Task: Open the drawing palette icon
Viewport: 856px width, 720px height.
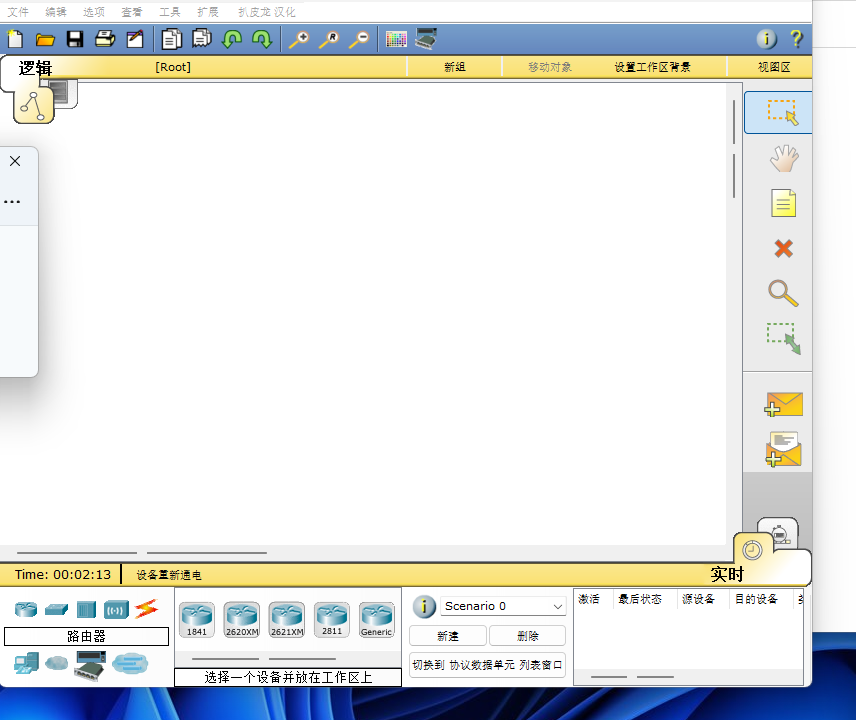Action: 396,39
